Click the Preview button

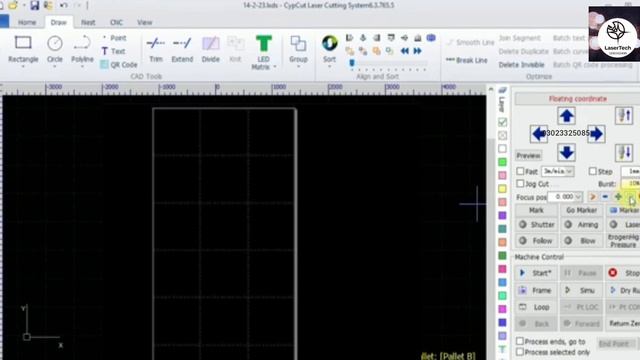click(528, 156)
